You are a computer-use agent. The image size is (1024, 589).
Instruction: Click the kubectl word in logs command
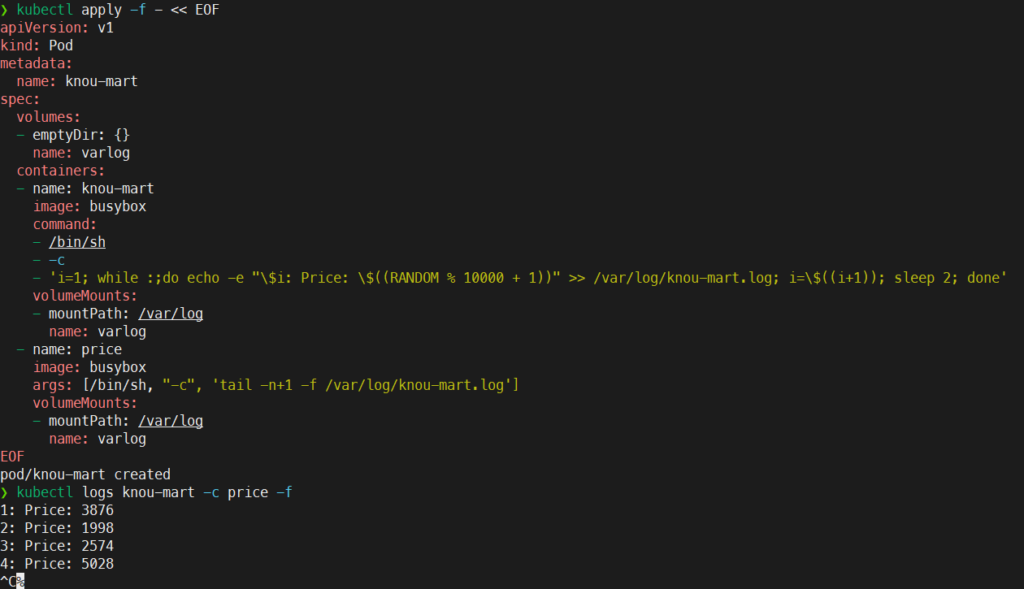coord(44,492)
